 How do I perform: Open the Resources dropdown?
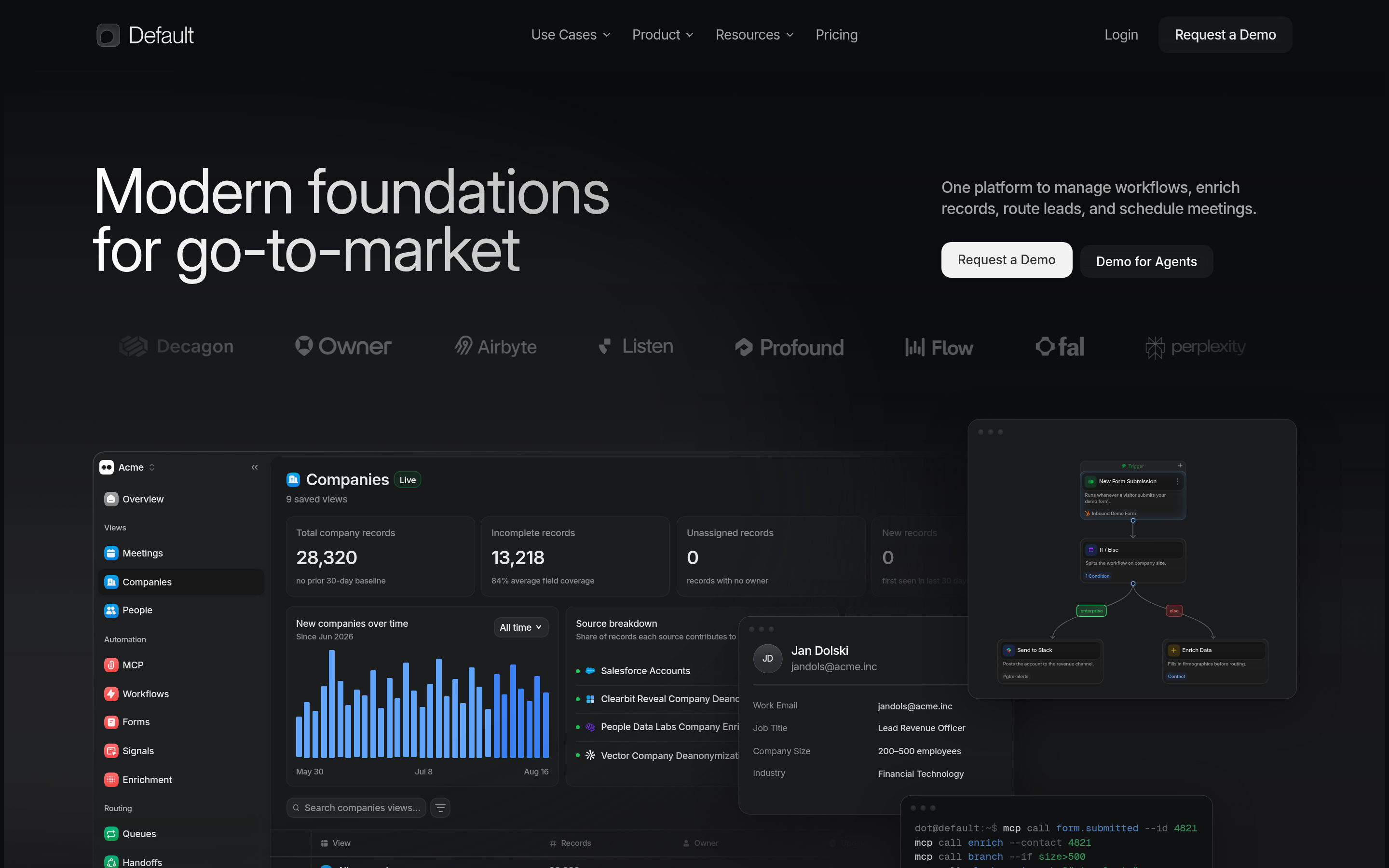click(x=754, y=35)
